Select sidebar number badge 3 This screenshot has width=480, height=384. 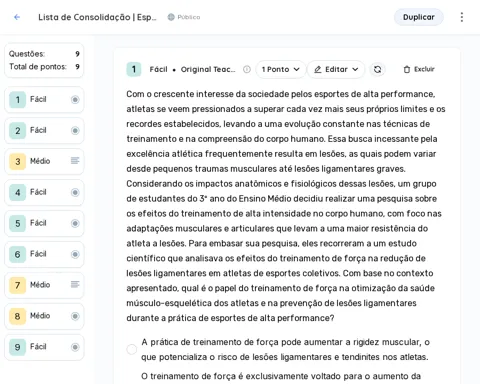point(18,162)
